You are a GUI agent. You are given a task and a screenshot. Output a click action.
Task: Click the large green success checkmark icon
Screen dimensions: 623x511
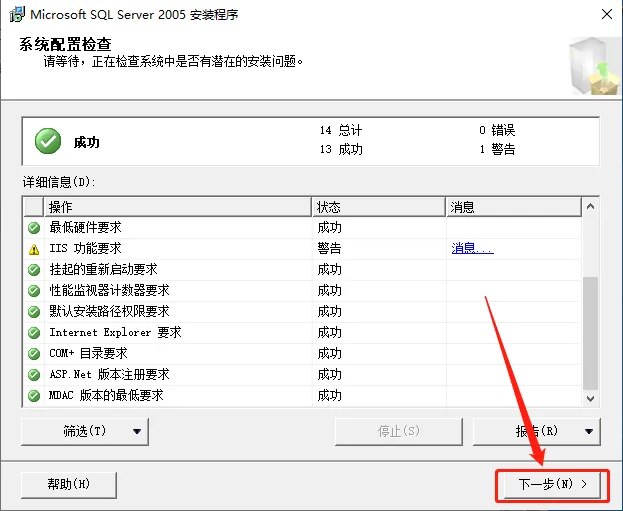coord(48,141)
